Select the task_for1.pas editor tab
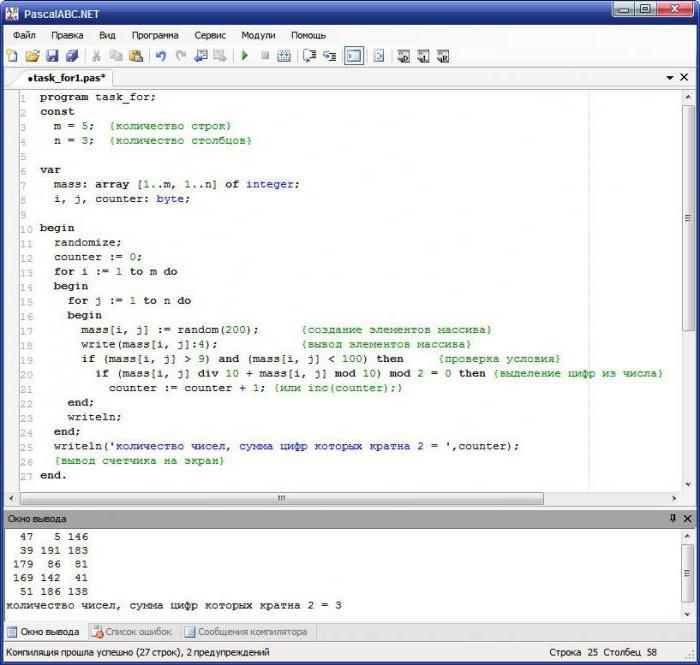This screenshot has width=700, height=665. tap(66, 78)
